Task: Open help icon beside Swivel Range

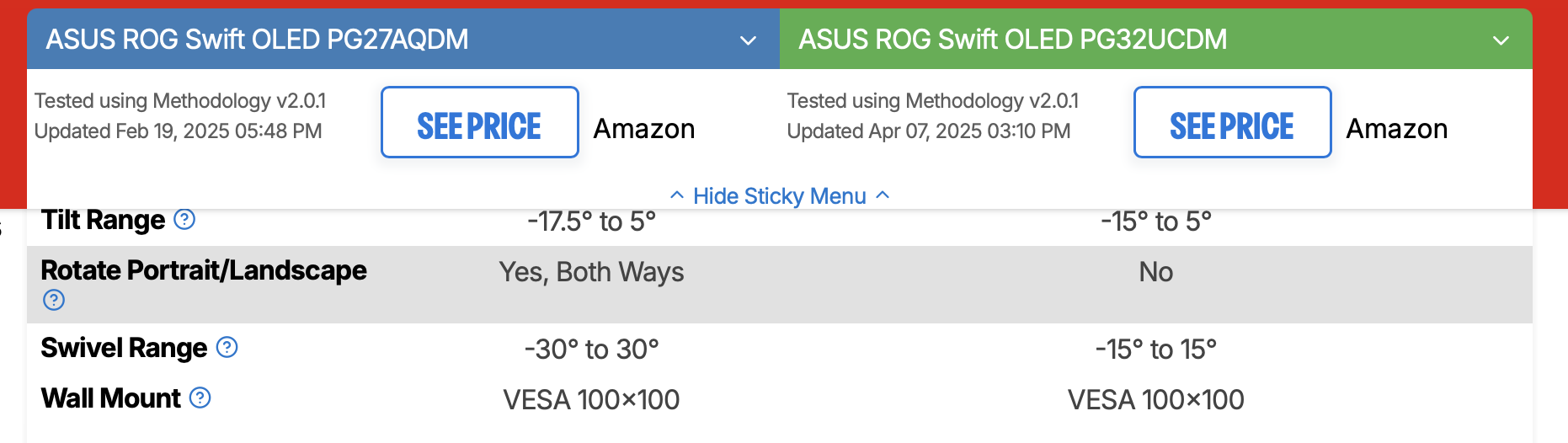Action: [227, 347]
